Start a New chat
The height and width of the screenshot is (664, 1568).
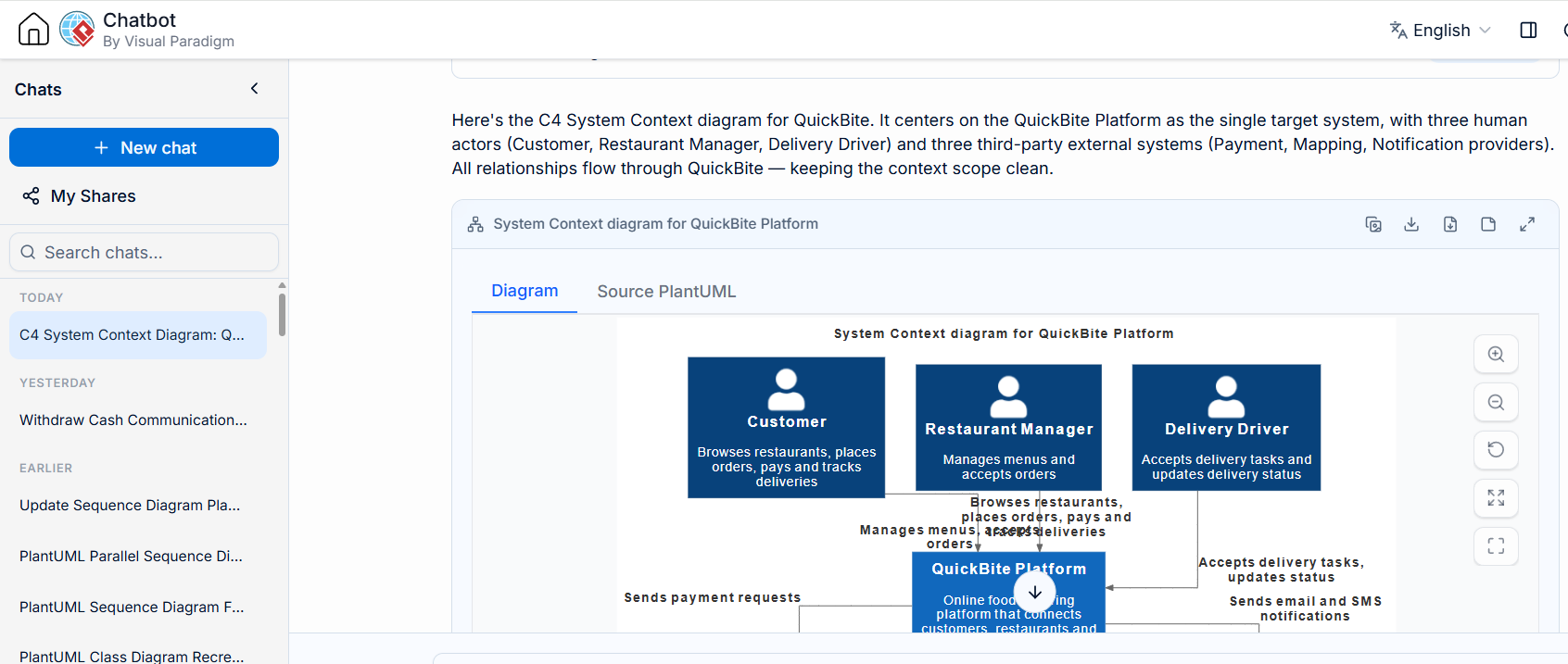coord(144,147)
